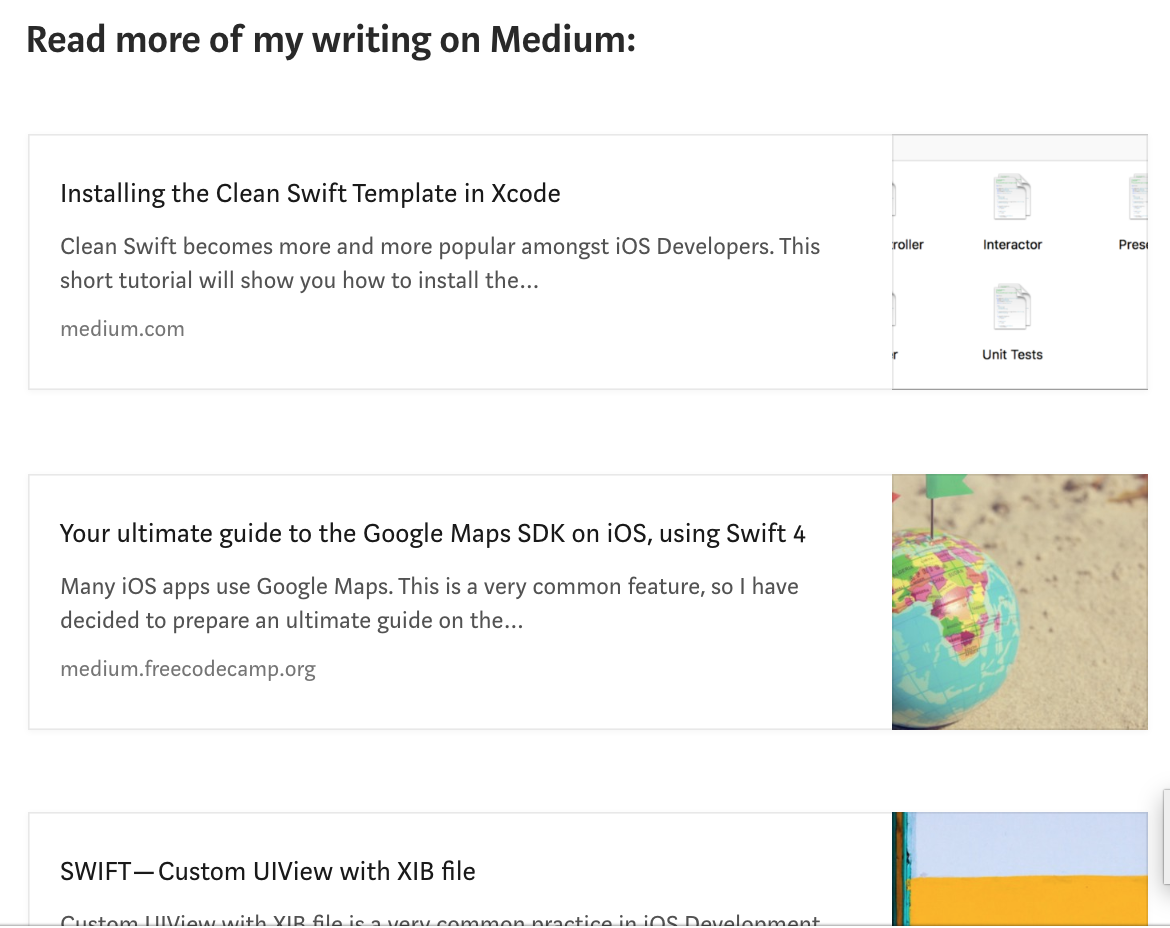Open the SWIFT Custom UIView with XIB article
The width and height of the screenshot is (1170, 928).
click(267, 871)
